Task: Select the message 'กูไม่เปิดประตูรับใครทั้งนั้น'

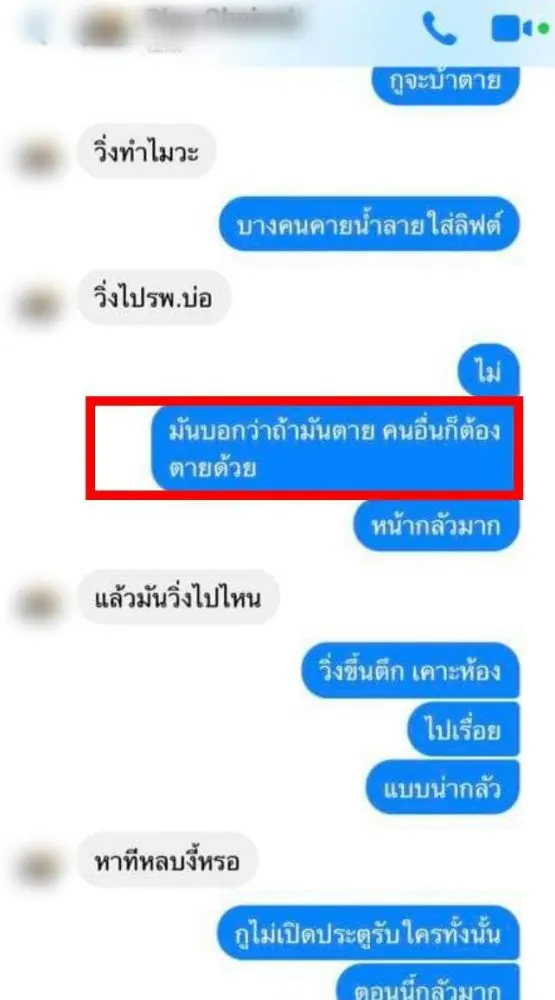Action: [369, 932]
